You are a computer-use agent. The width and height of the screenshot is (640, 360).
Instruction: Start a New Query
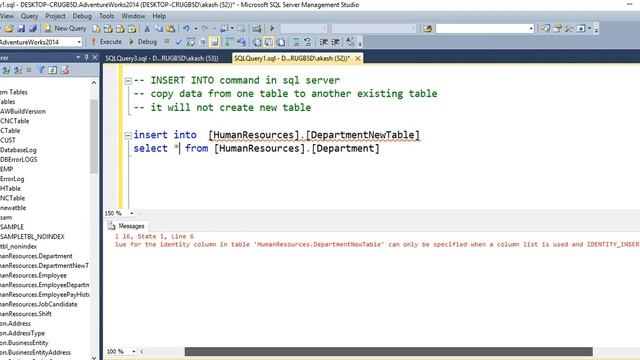pos(65,29)
